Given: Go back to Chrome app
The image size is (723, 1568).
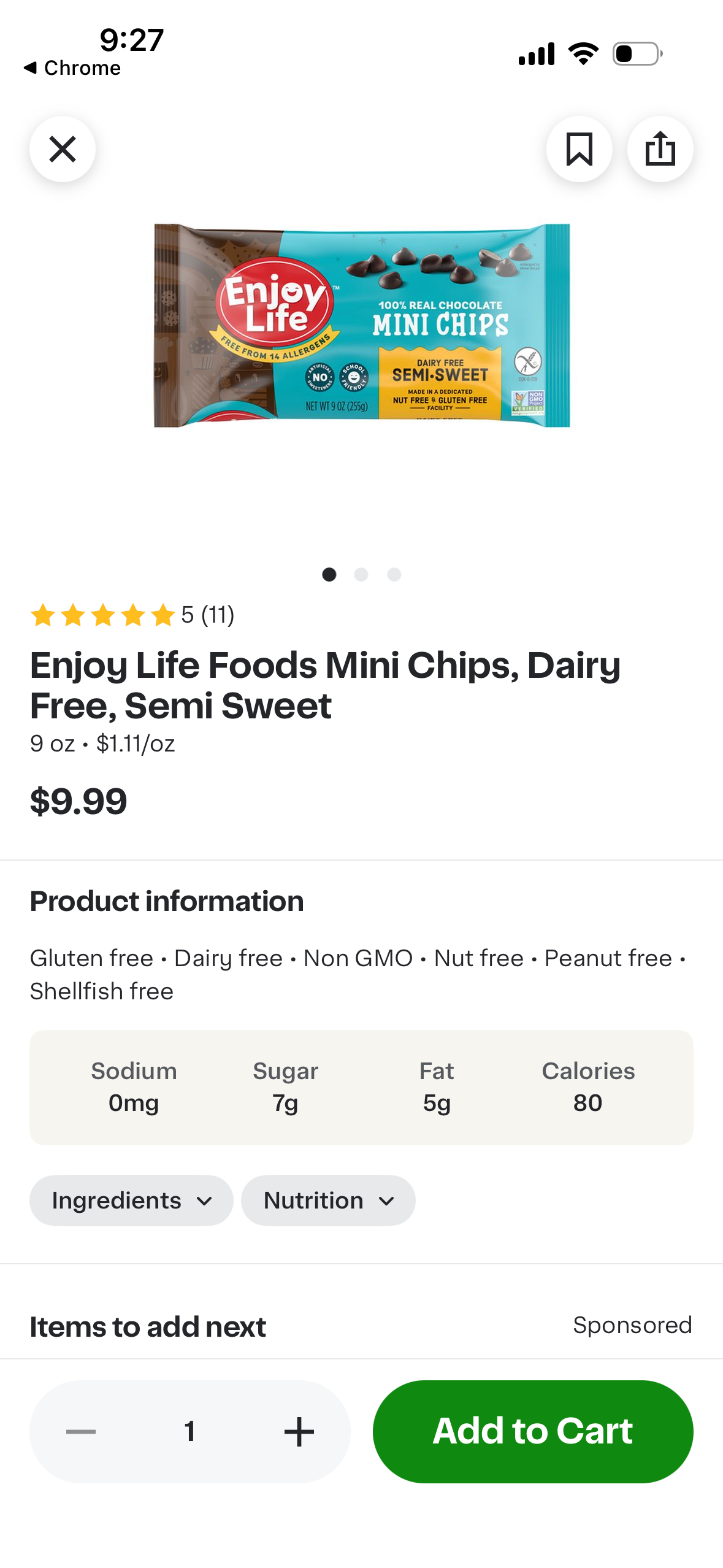Looking at the screenshot, I should pos(72,67).
